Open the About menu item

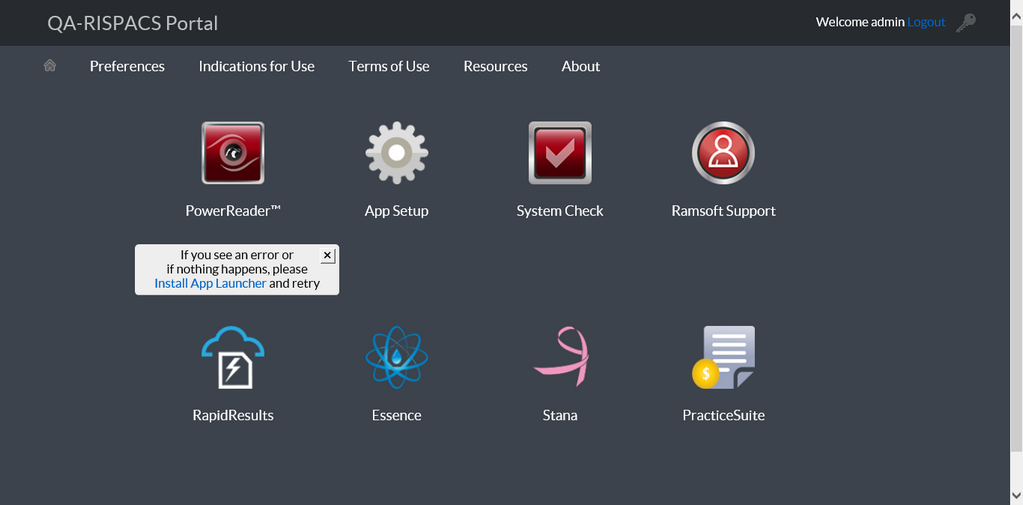coord(581,66)
